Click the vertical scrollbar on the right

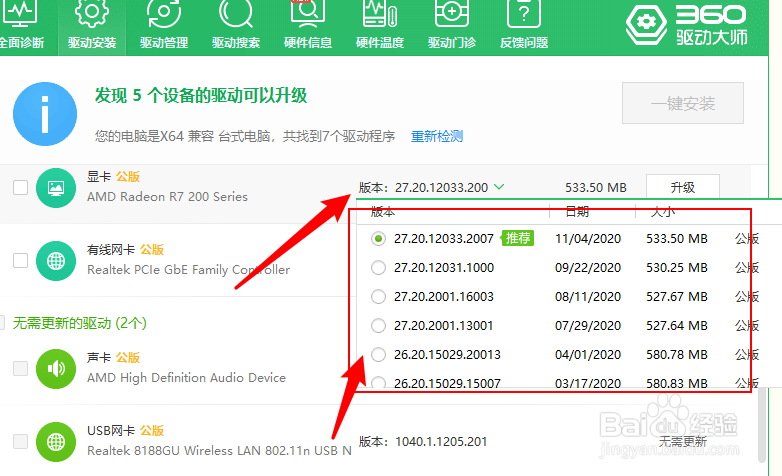click(x=762, y=425)
